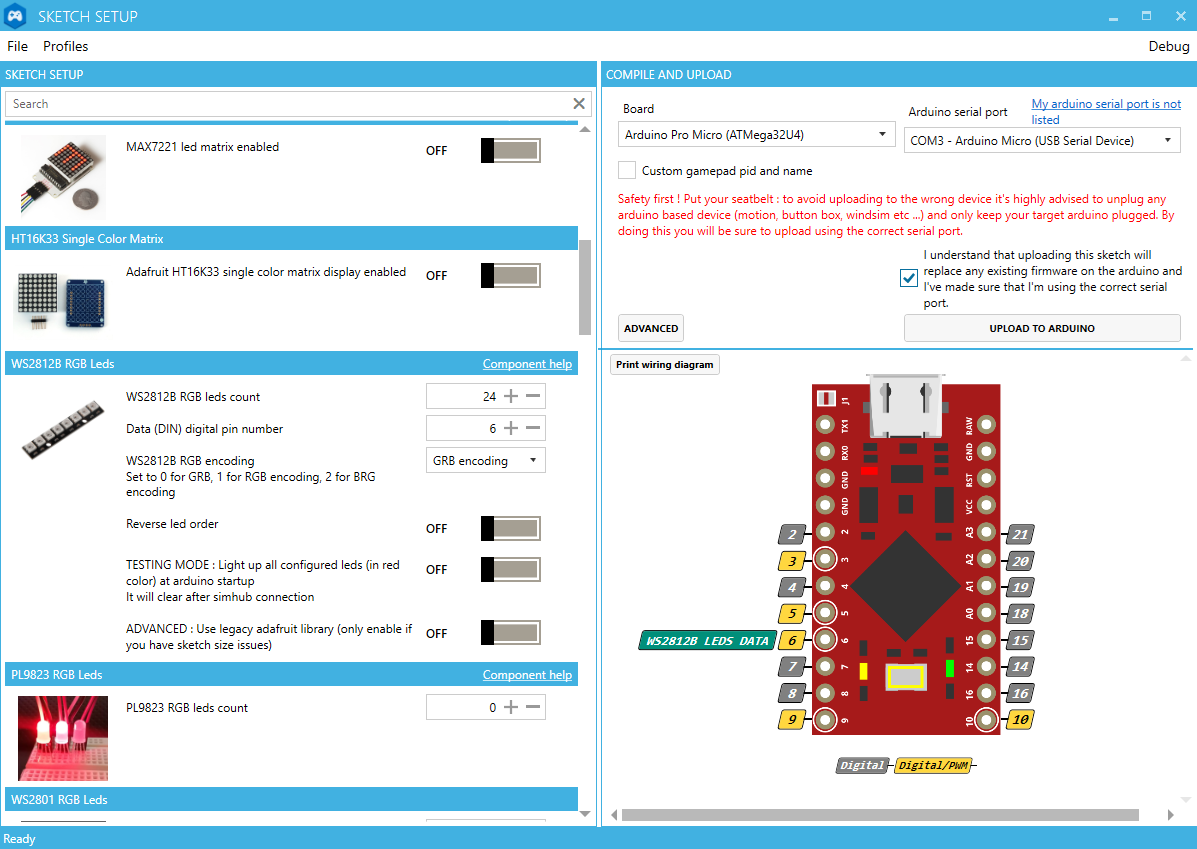The height and width of the screenshot is (849, 1197).
Task: Increase WS2812B RGB leds count with plus
Action: click(511, 397)
